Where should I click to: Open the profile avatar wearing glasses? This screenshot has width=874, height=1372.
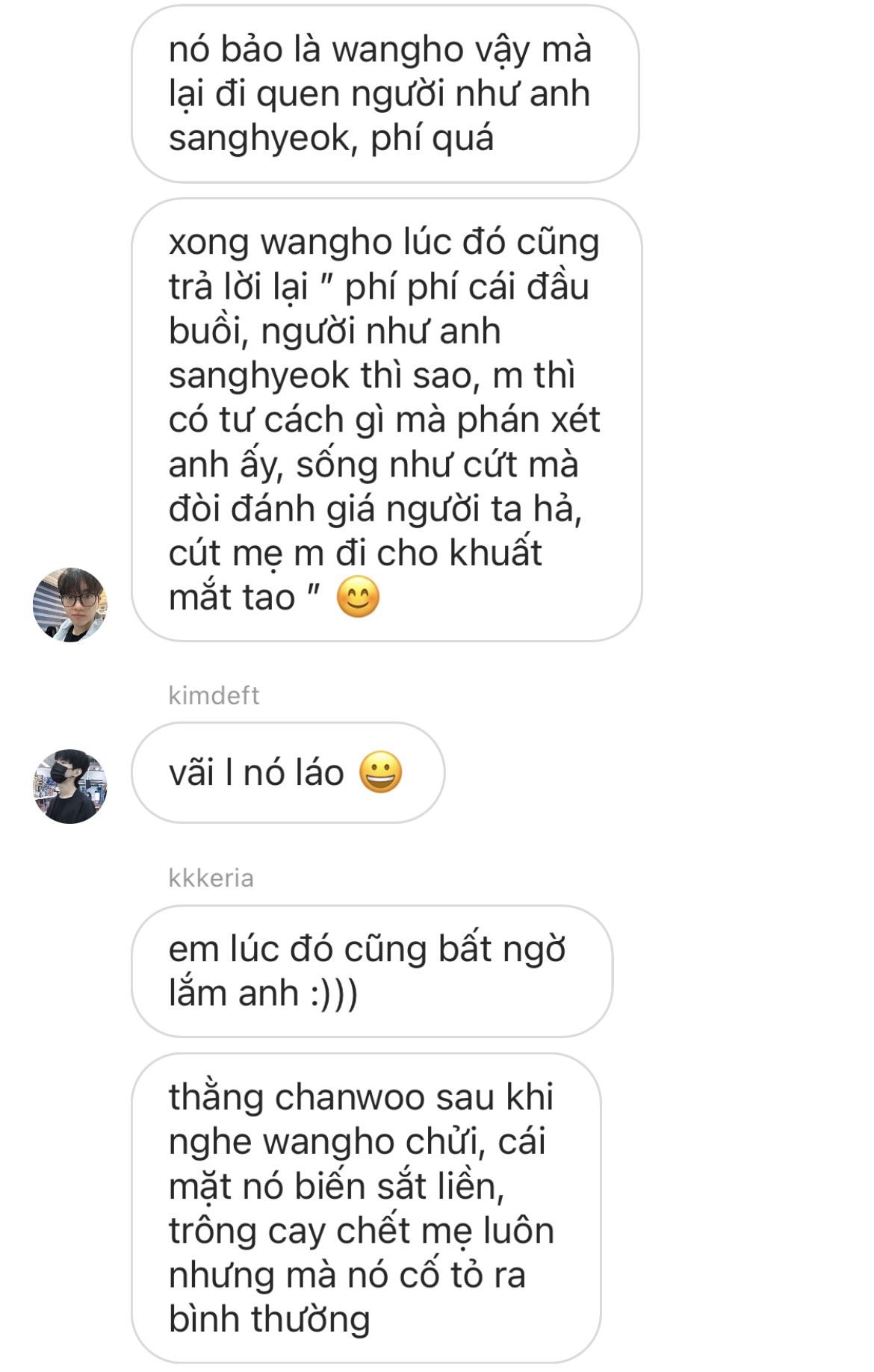click(70, 604)
